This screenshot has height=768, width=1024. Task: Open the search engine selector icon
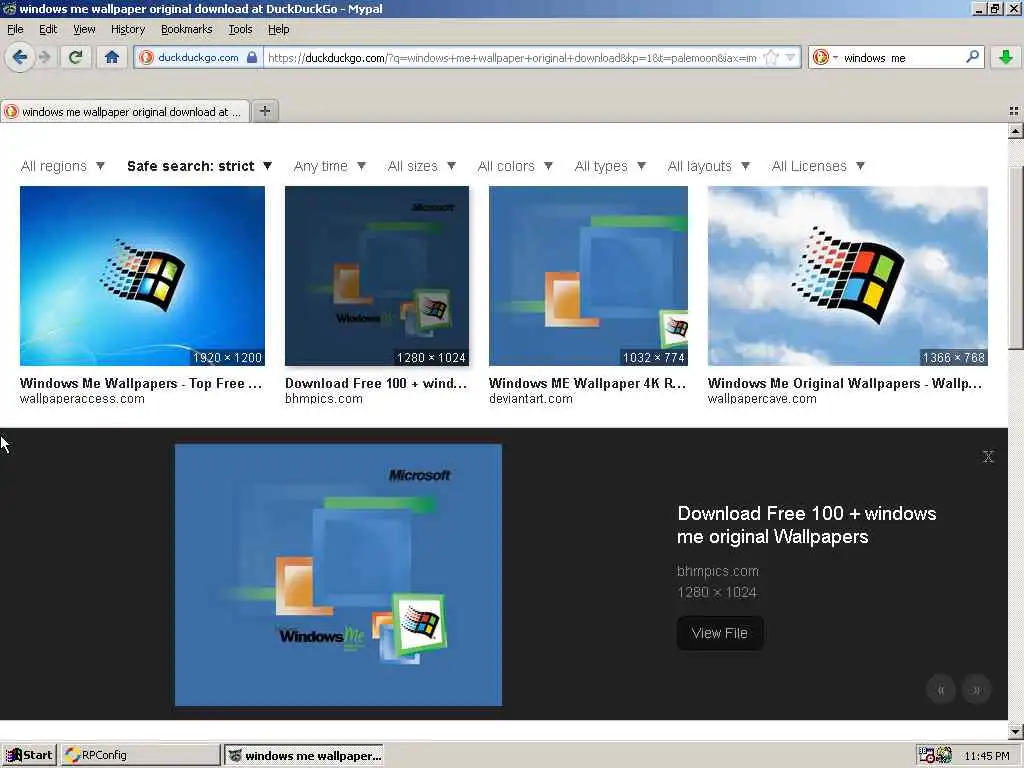pyautogui.click(x=824, y=57)
